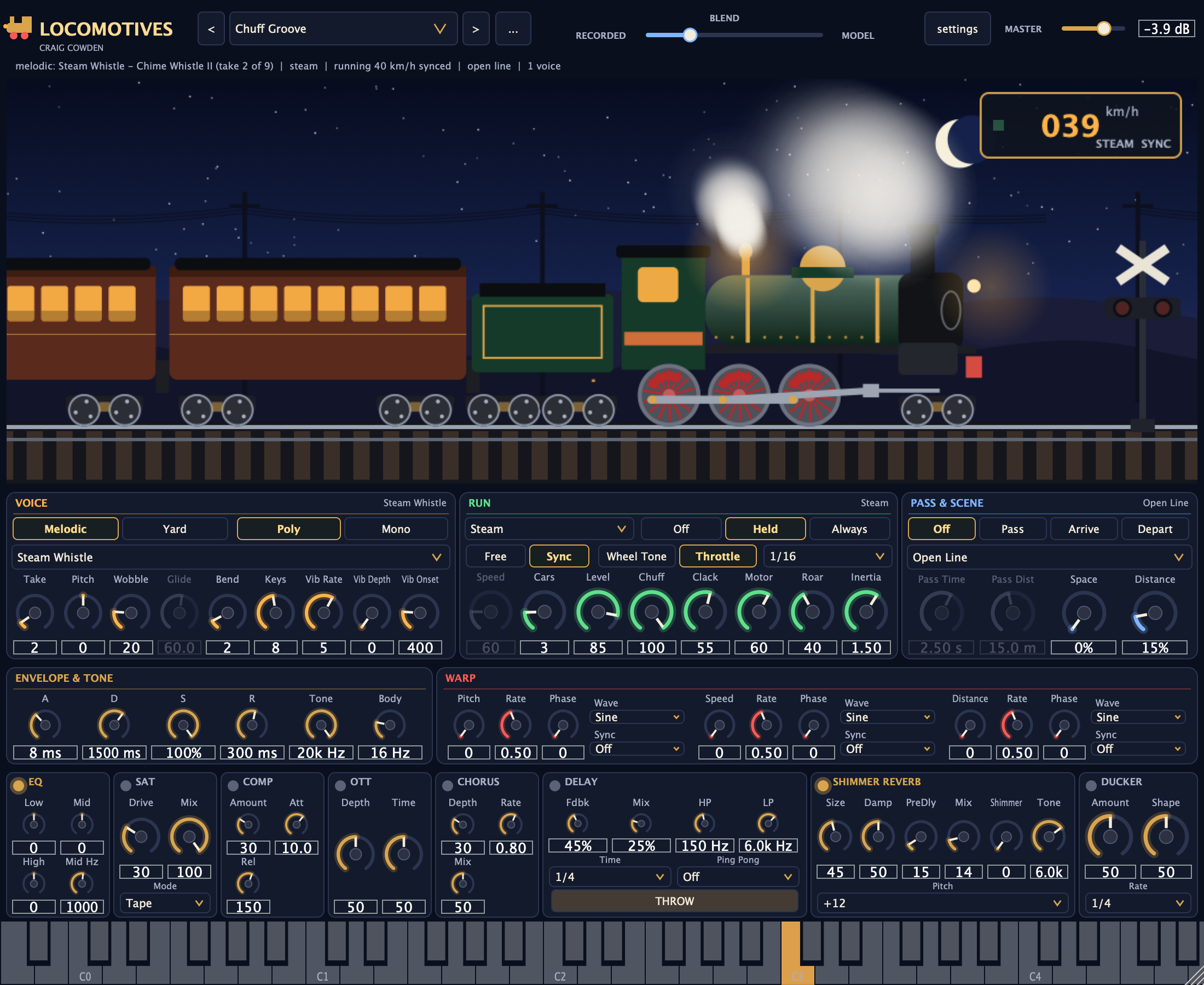Viewport: 1204px width, 985px height.
Task: Open the 1/16 sync rate dropdown
Action: (x=827, y=556)
